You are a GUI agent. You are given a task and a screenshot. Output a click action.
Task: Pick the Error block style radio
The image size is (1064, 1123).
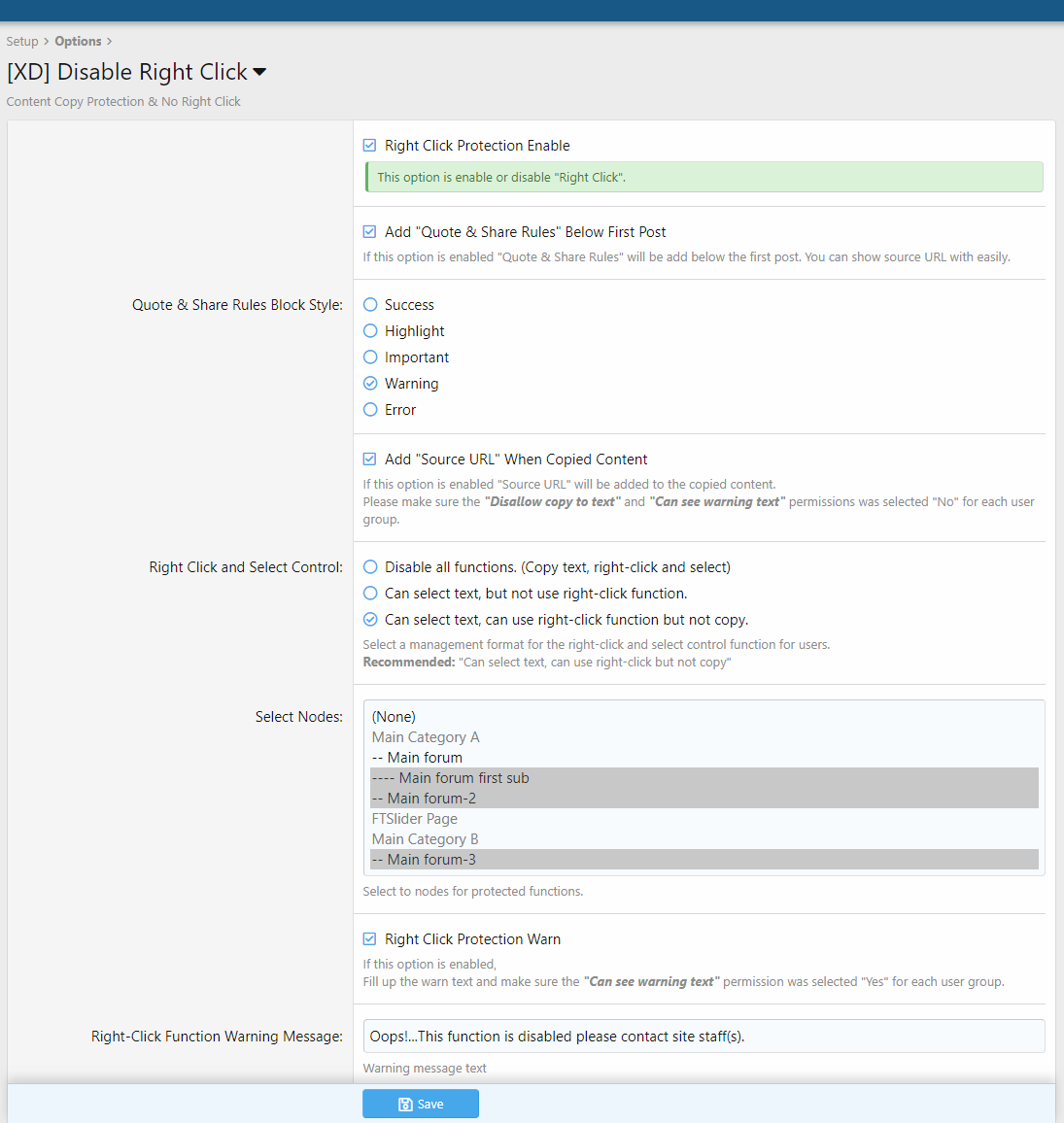pos(370,410)
